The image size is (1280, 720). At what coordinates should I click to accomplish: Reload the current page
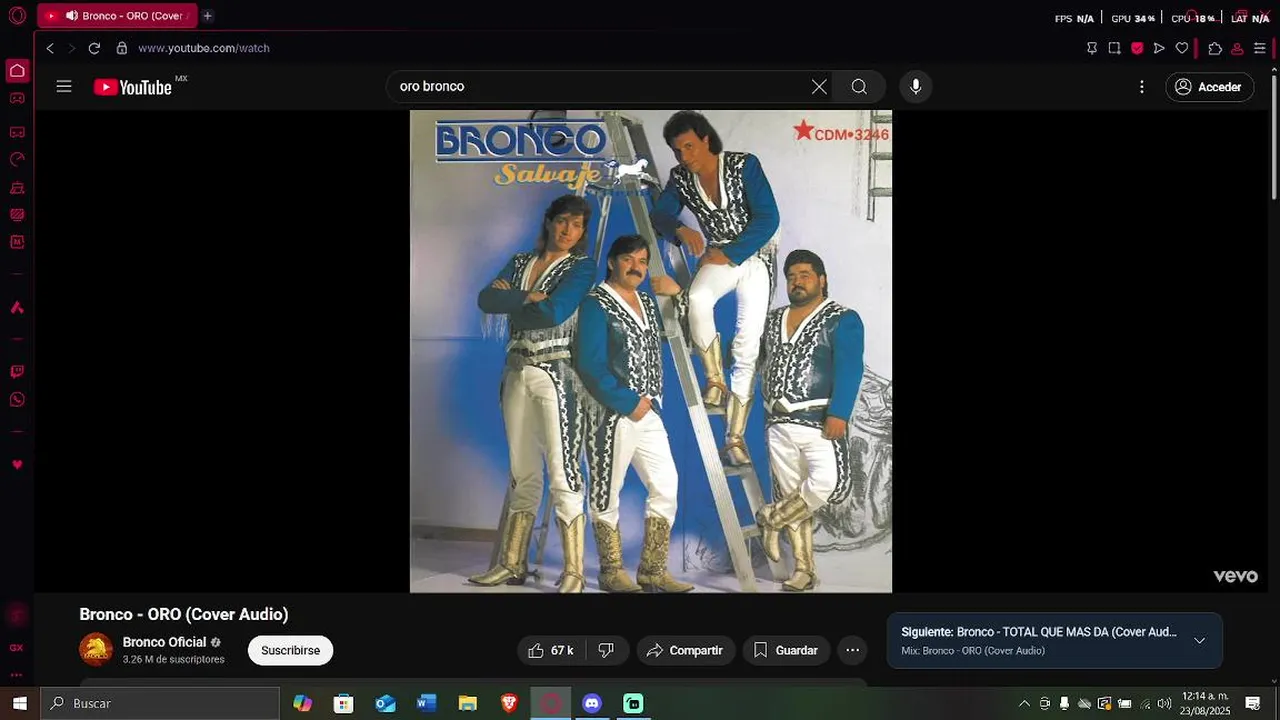pyautogui.click(x=94, y=48)
